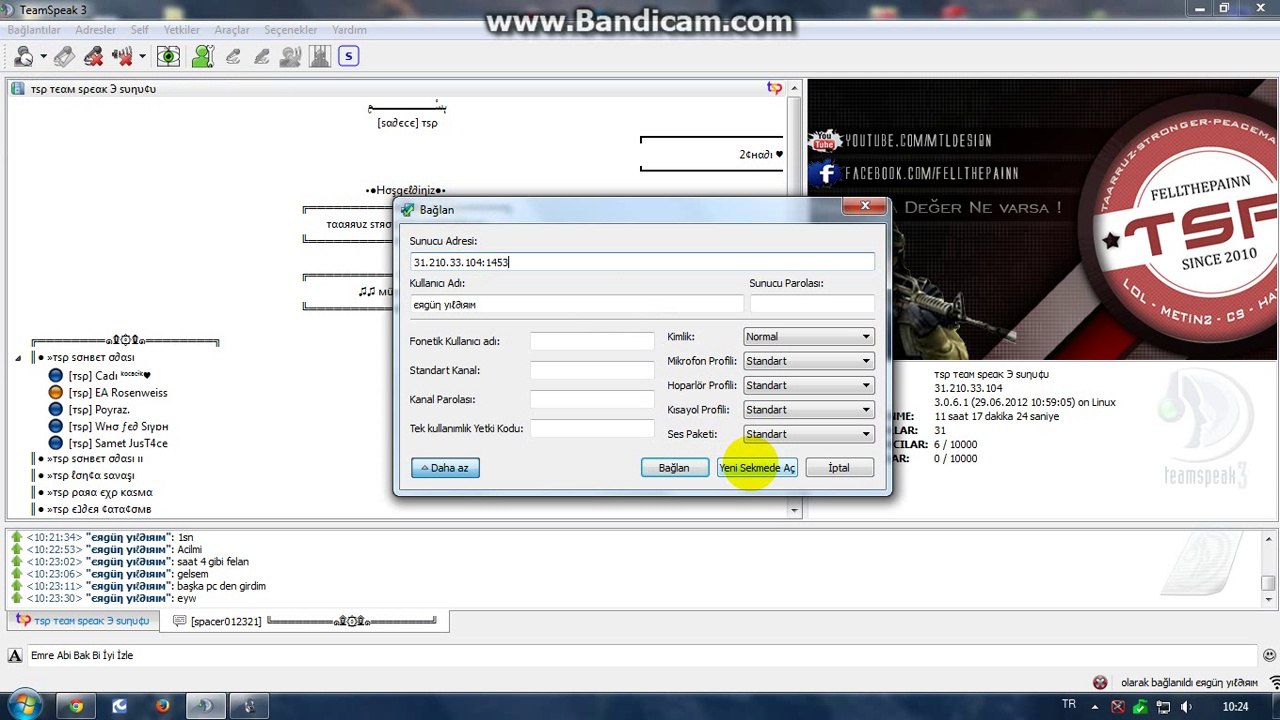Open the Ses Paketi dropdown

click(x=809, y=434)
